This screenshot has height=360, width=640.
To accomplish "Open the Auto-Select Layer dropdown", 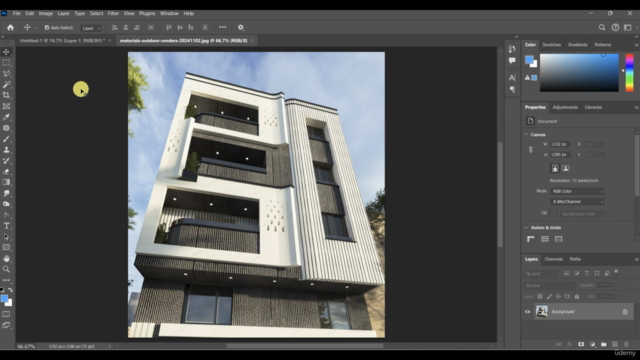I will (x=91, y=28).
